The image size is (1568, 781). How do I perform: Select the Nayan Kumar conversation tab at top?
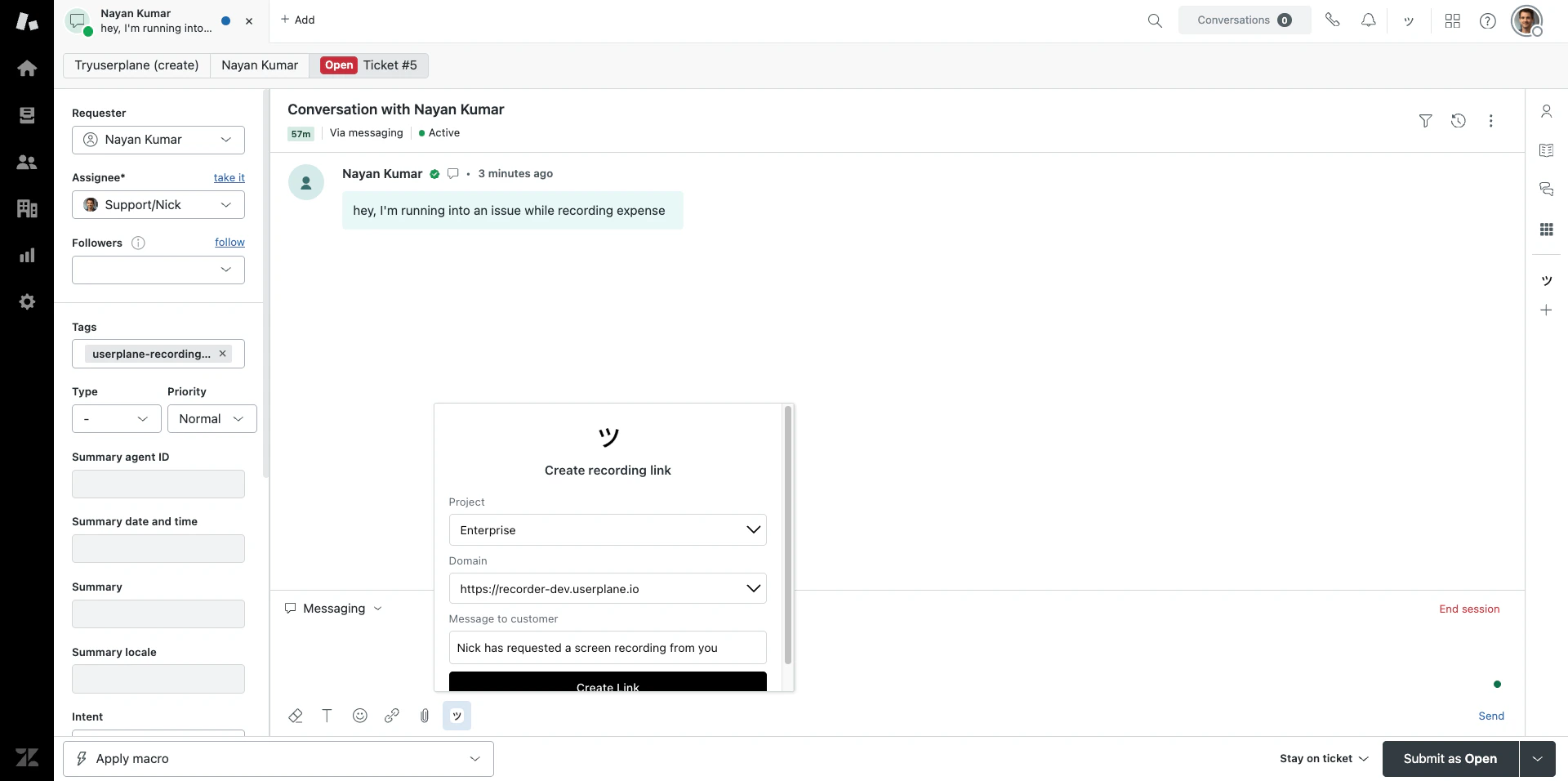[x=161, y=21]
